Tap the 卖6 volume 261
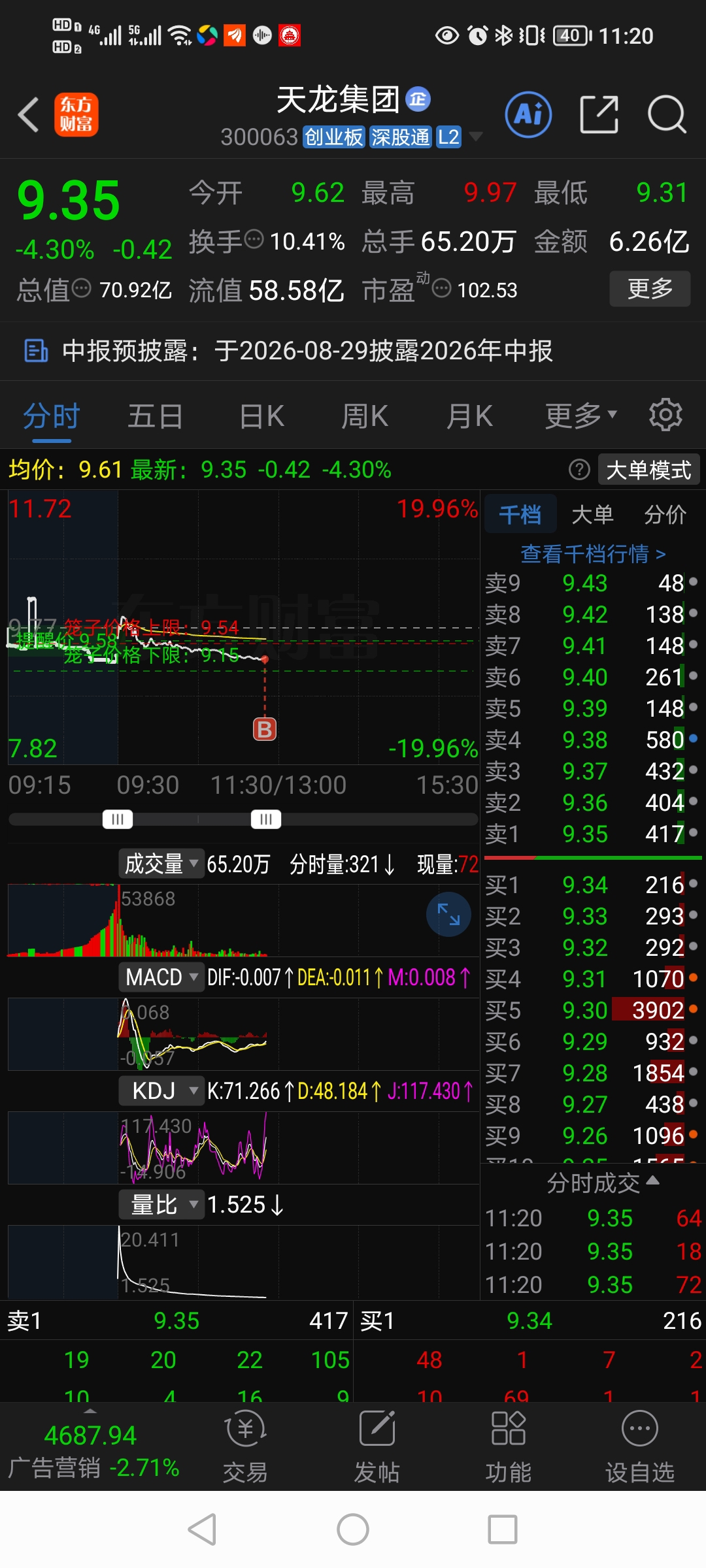 click(664, 677)
